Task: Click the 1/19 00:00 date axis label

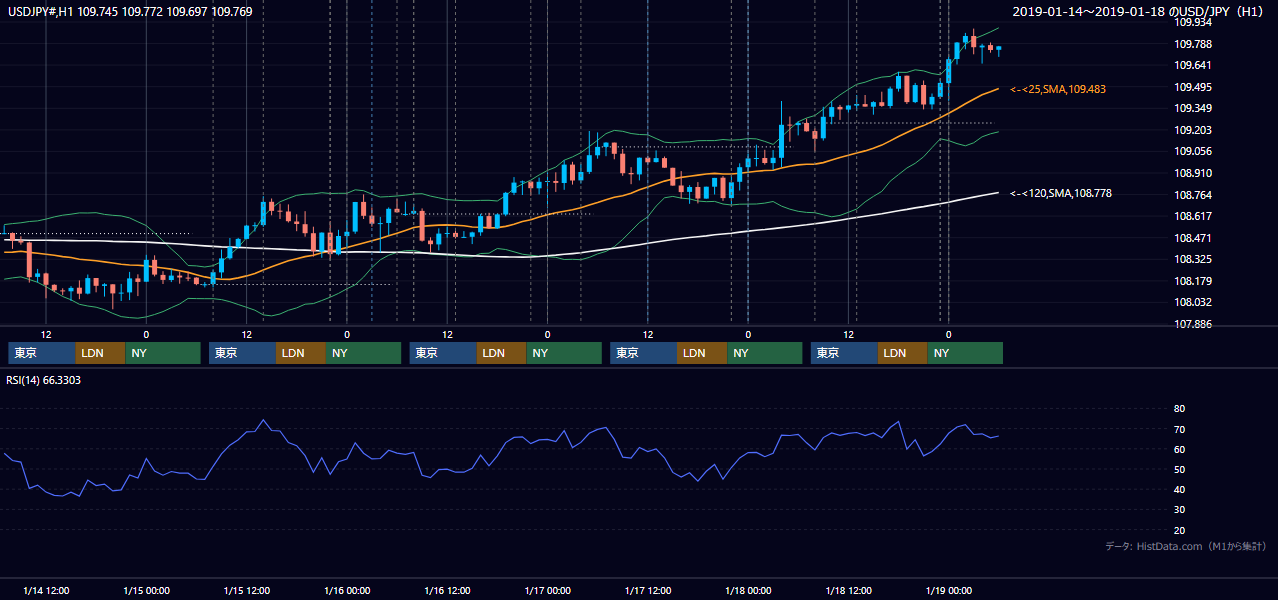Action: (949, 590)
